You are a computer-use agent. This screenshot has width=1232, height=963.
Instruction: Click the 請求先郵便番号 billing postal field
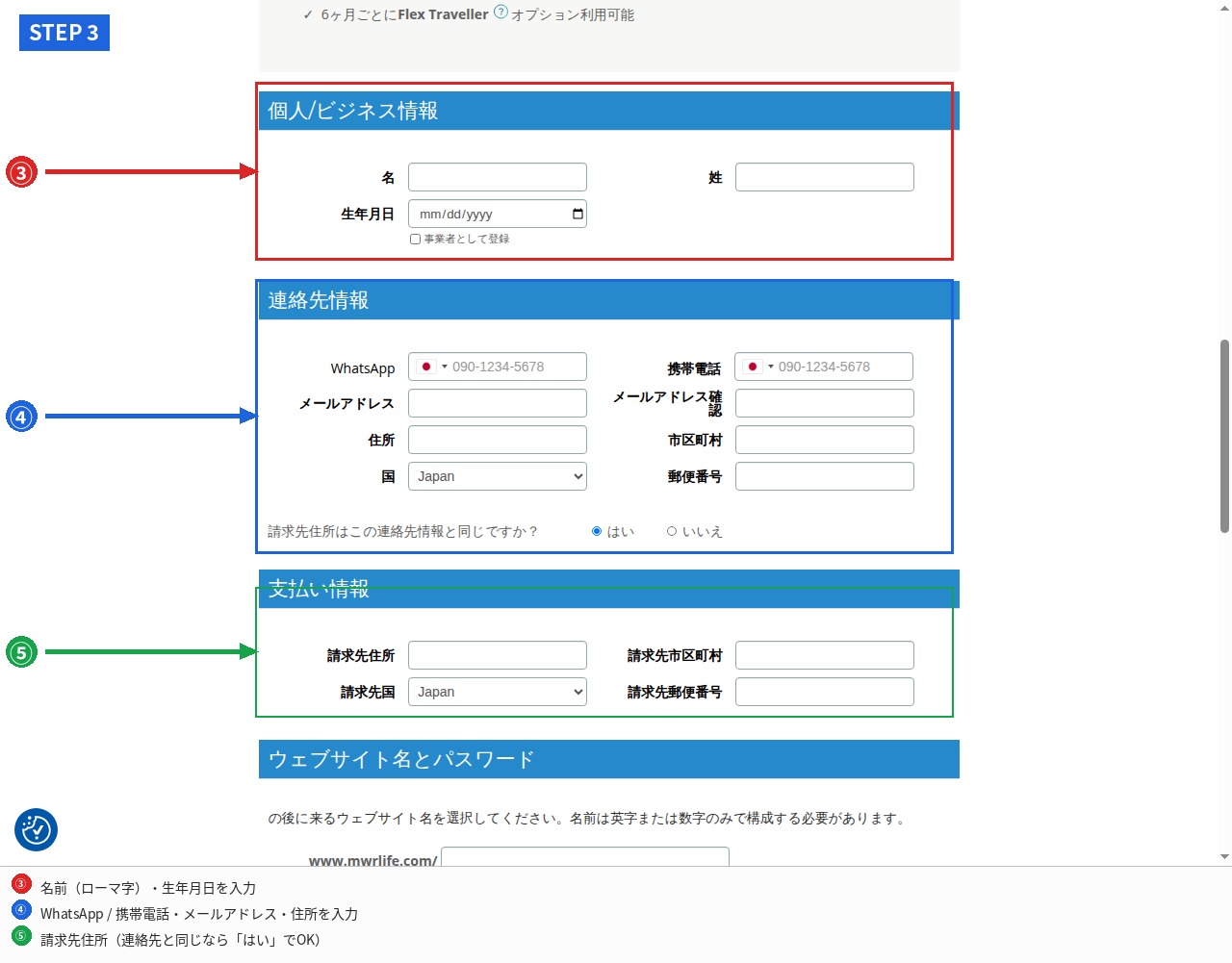pyautogui.click(x=825, y=692)
